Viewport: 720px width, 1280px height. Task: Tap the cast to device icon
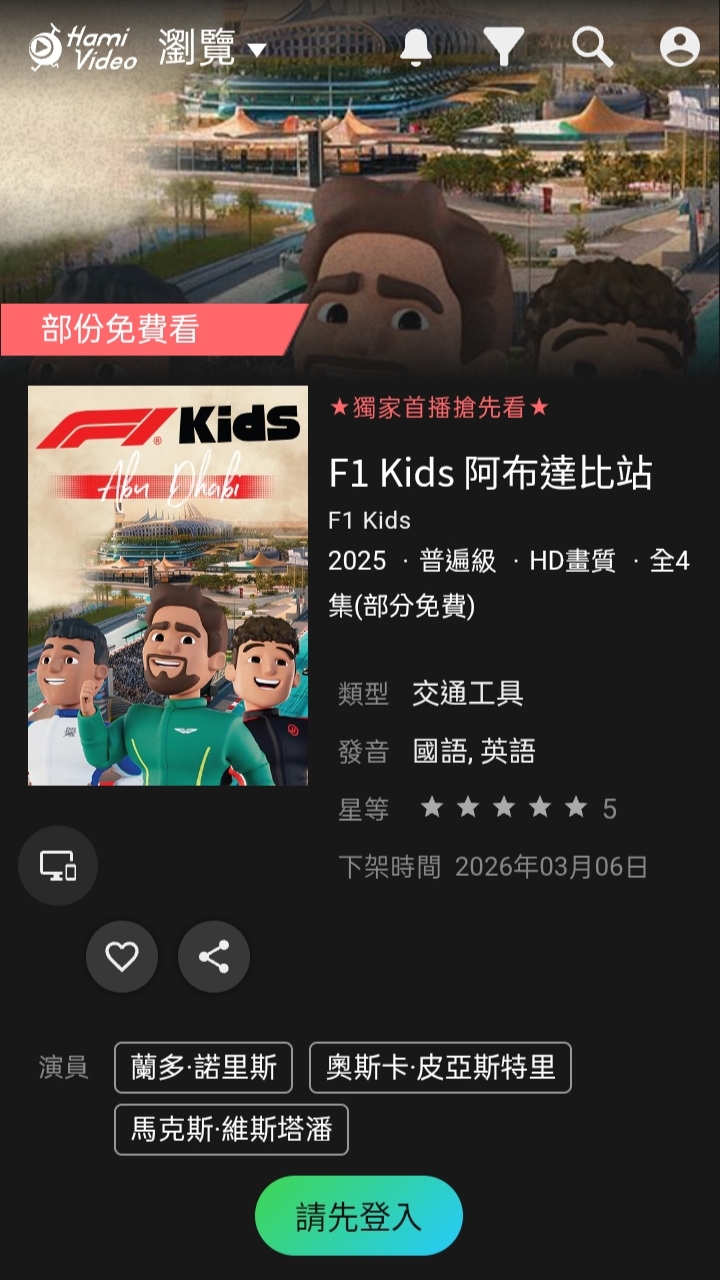pos(58,866)
